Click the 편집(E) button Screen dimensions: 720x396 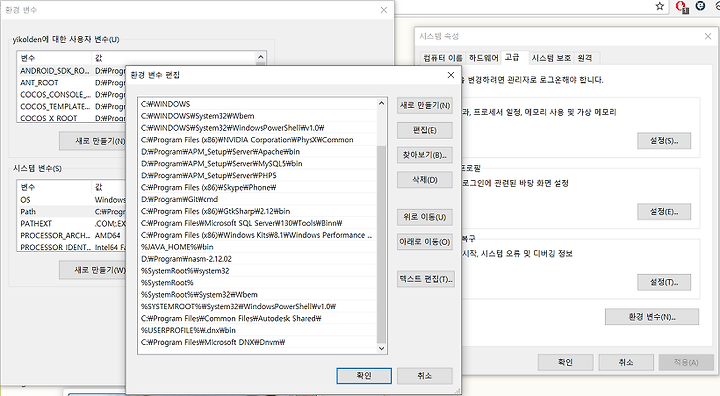[x=425, y=130]
